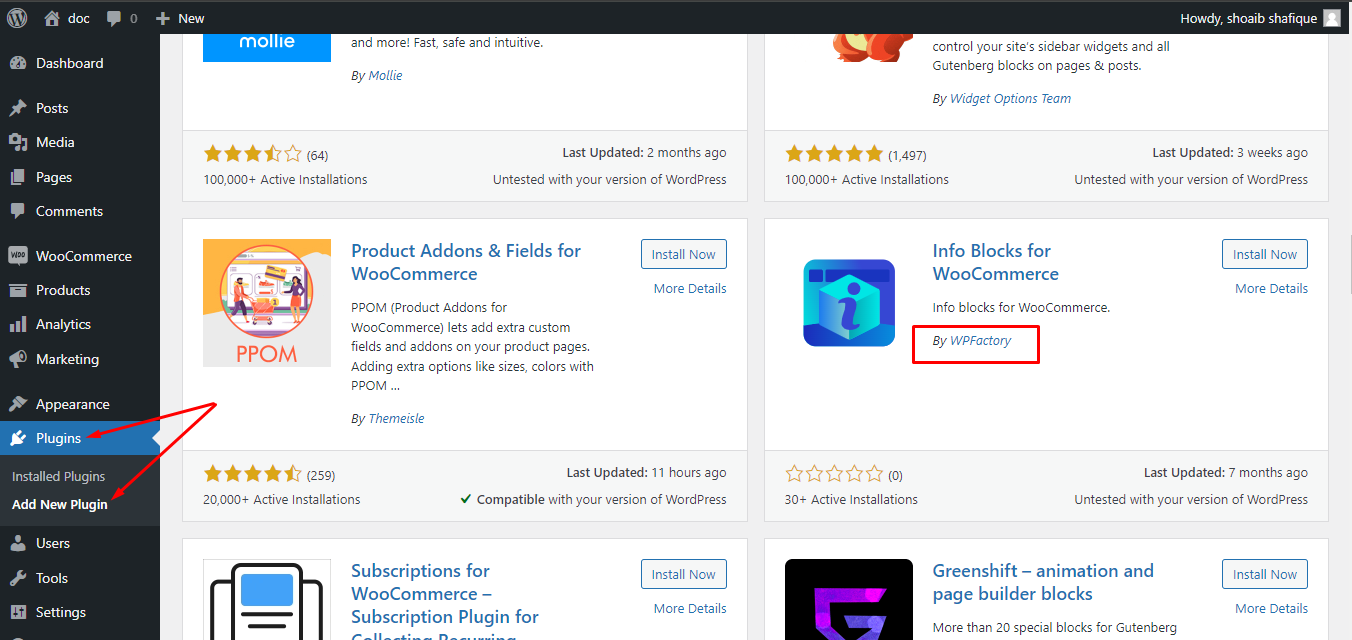Screen dimensions: 1352x640
Task: Click the 64 ratings star row
Action: 252,154
